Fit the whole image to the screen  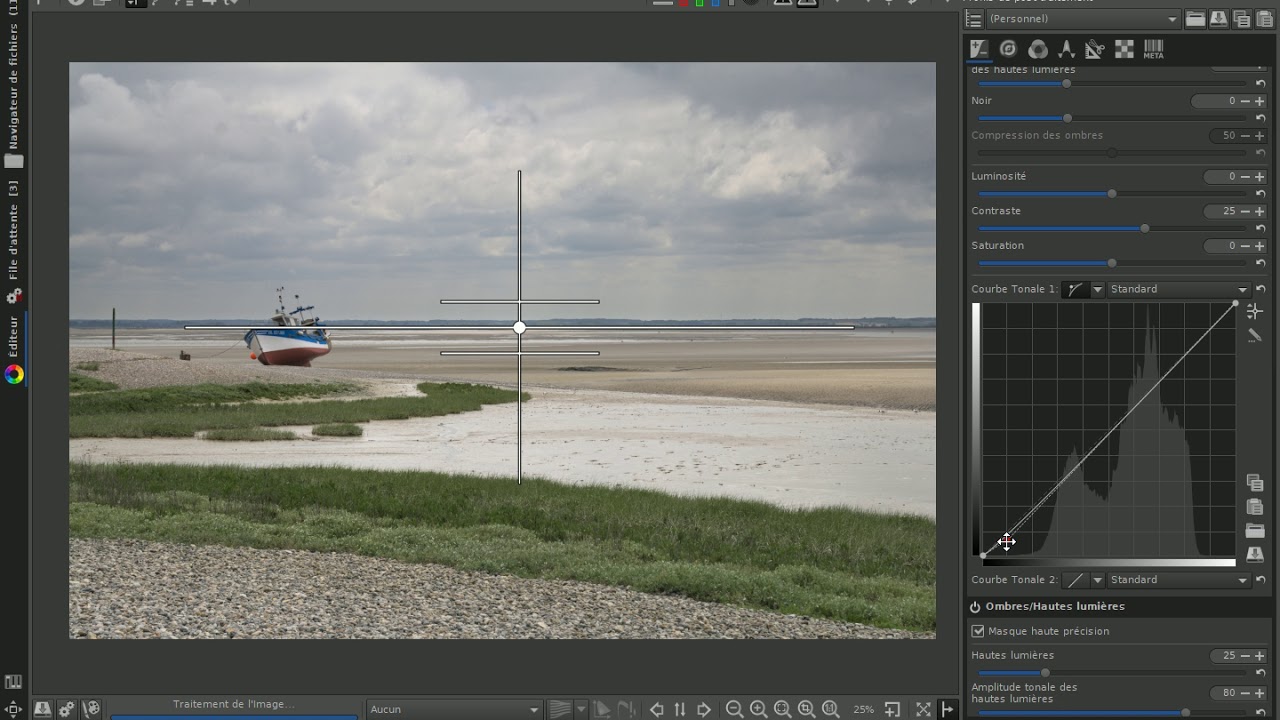(x=782, y=709)
